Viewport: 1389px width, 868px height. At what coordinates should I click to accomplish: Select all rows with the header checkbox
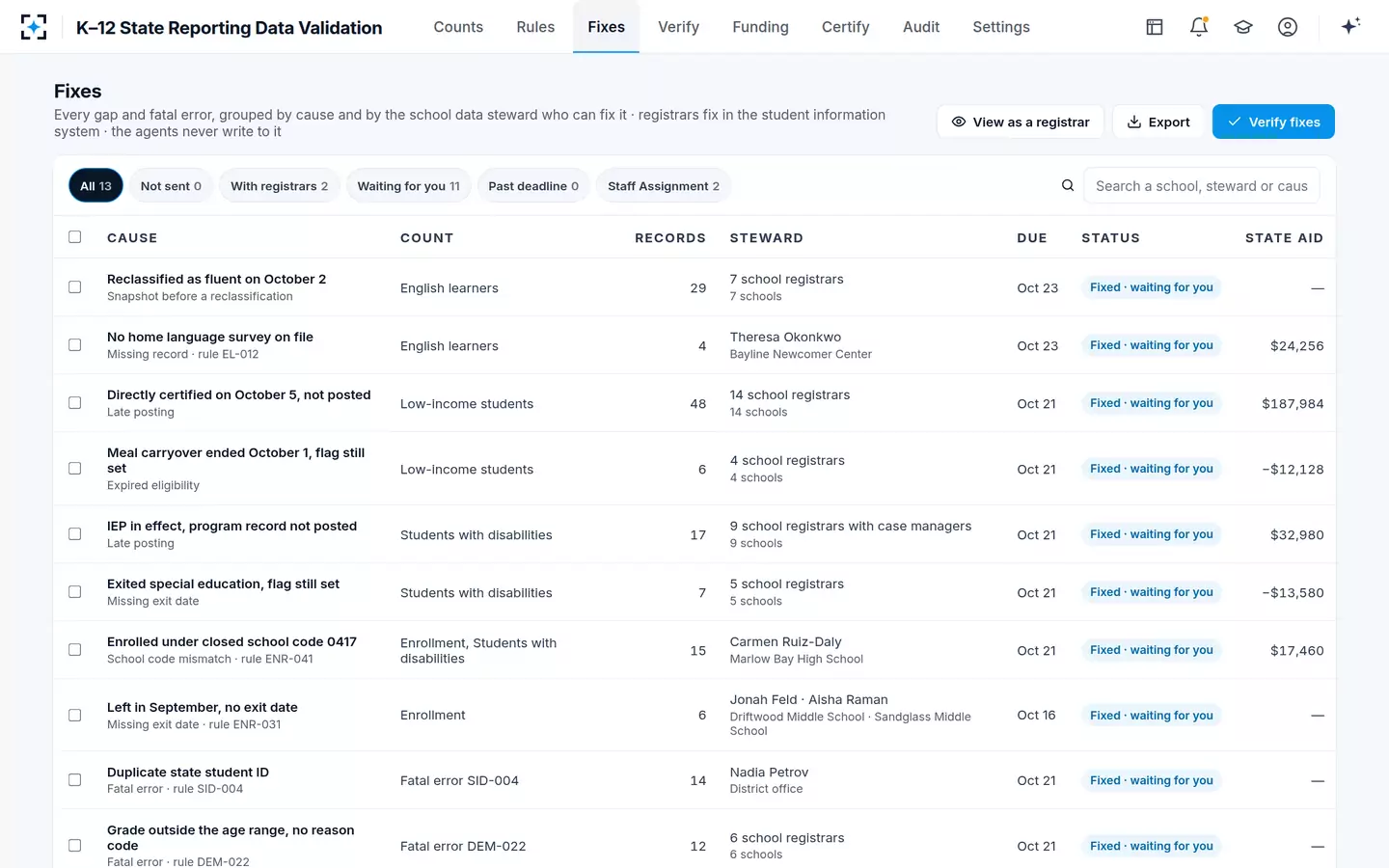tap(75, 237)
